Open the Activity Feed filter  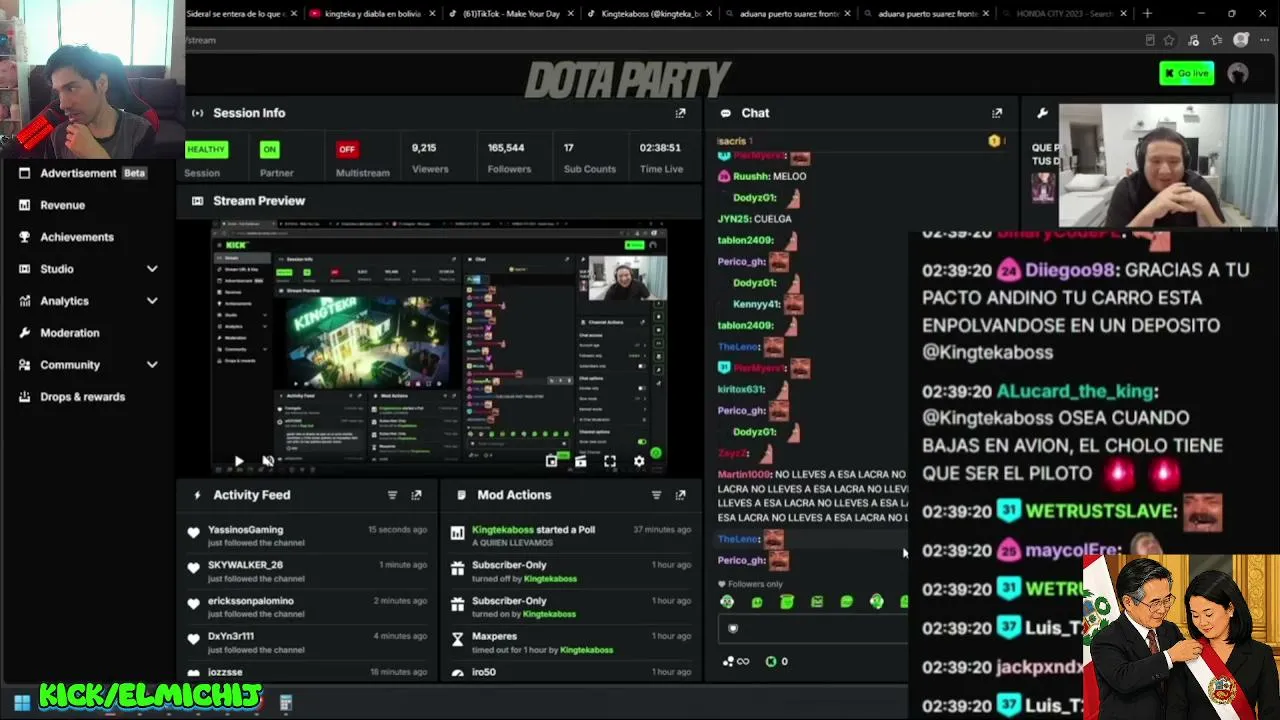point(392,495)
